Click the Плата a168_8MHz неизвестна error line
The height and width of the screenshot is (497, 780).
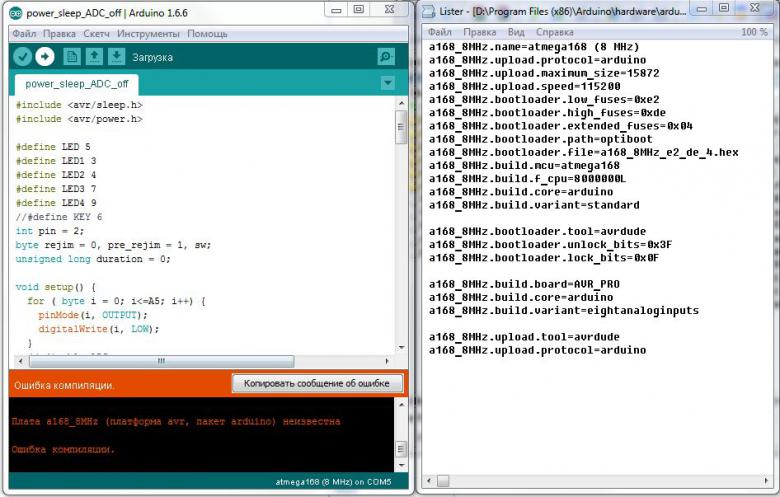[x=176, y=421]
